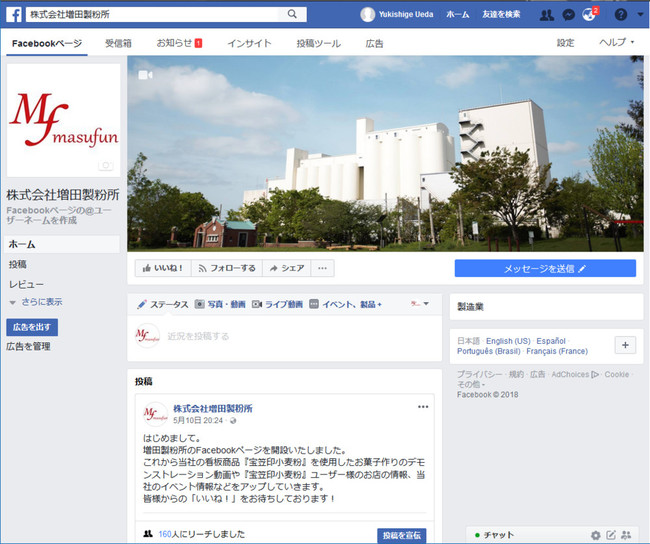The height and width of the screenshot is (544, 650).
Task: Select 写真・動画 composer option
Action: point(220,304)
